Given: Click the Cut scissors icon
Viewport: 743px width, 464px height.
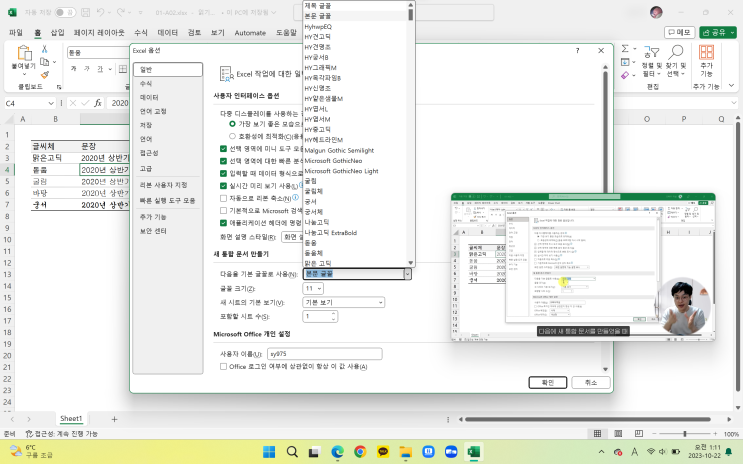Looking at the screenshot, I should 45,48.
